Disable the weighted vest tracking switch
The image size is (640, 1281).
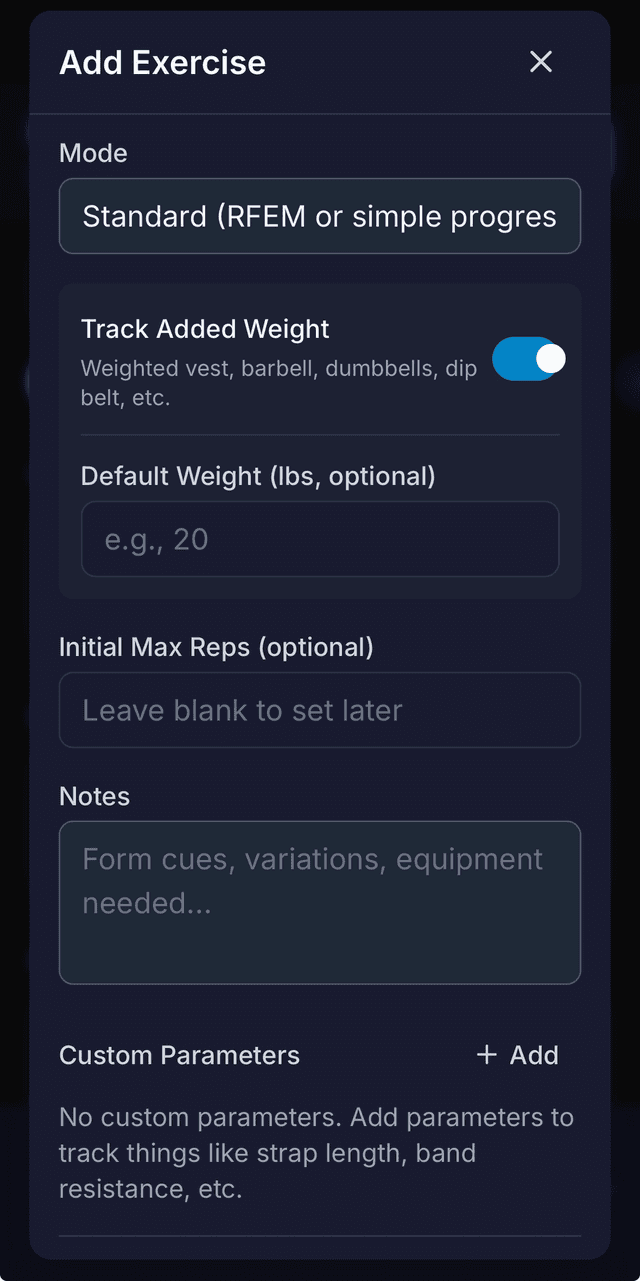(x=529, y=358)
